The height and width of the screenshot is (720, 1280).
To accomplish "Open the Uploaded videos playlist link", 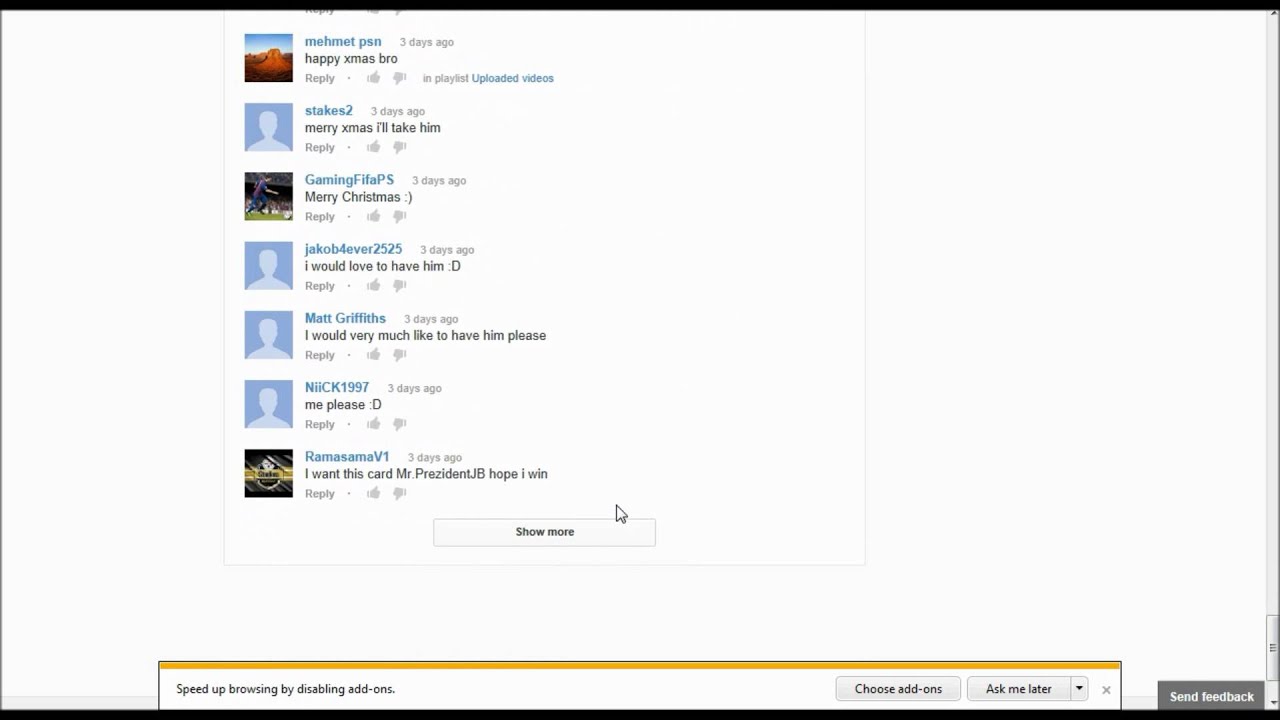I will 512,78.
